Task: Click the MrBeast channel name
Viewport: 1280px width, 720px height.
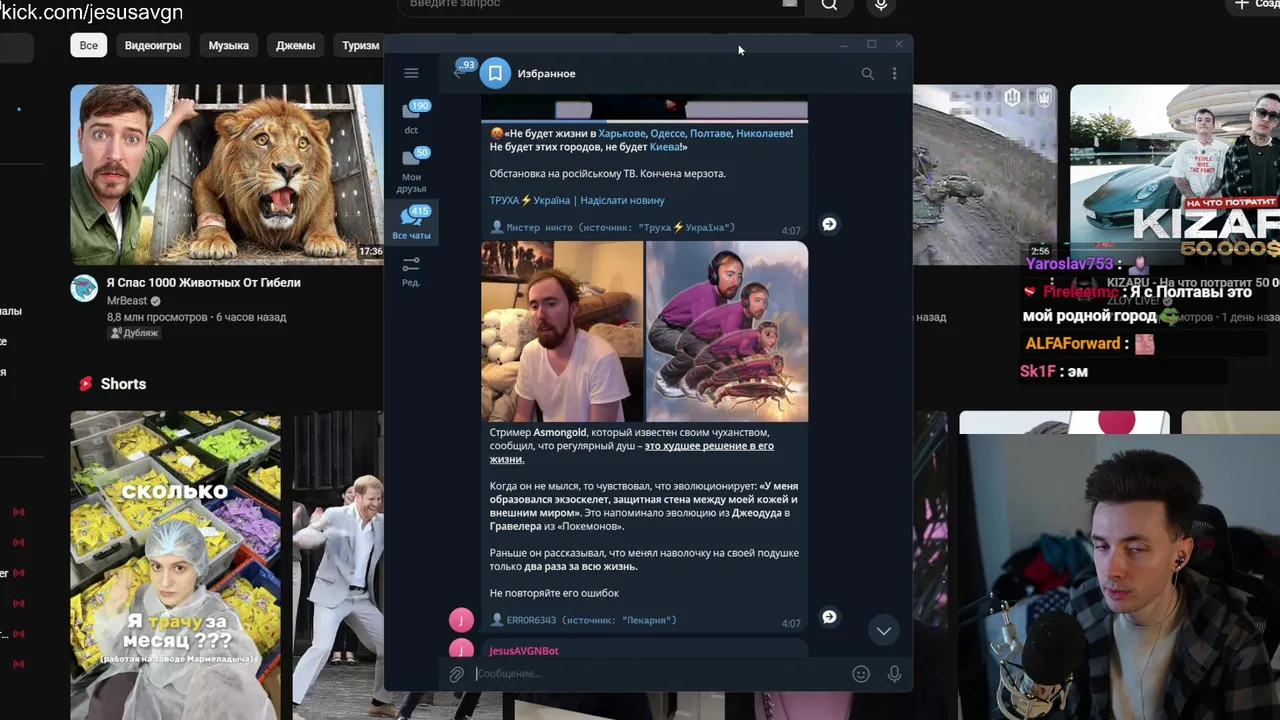Action: [127, 301]
